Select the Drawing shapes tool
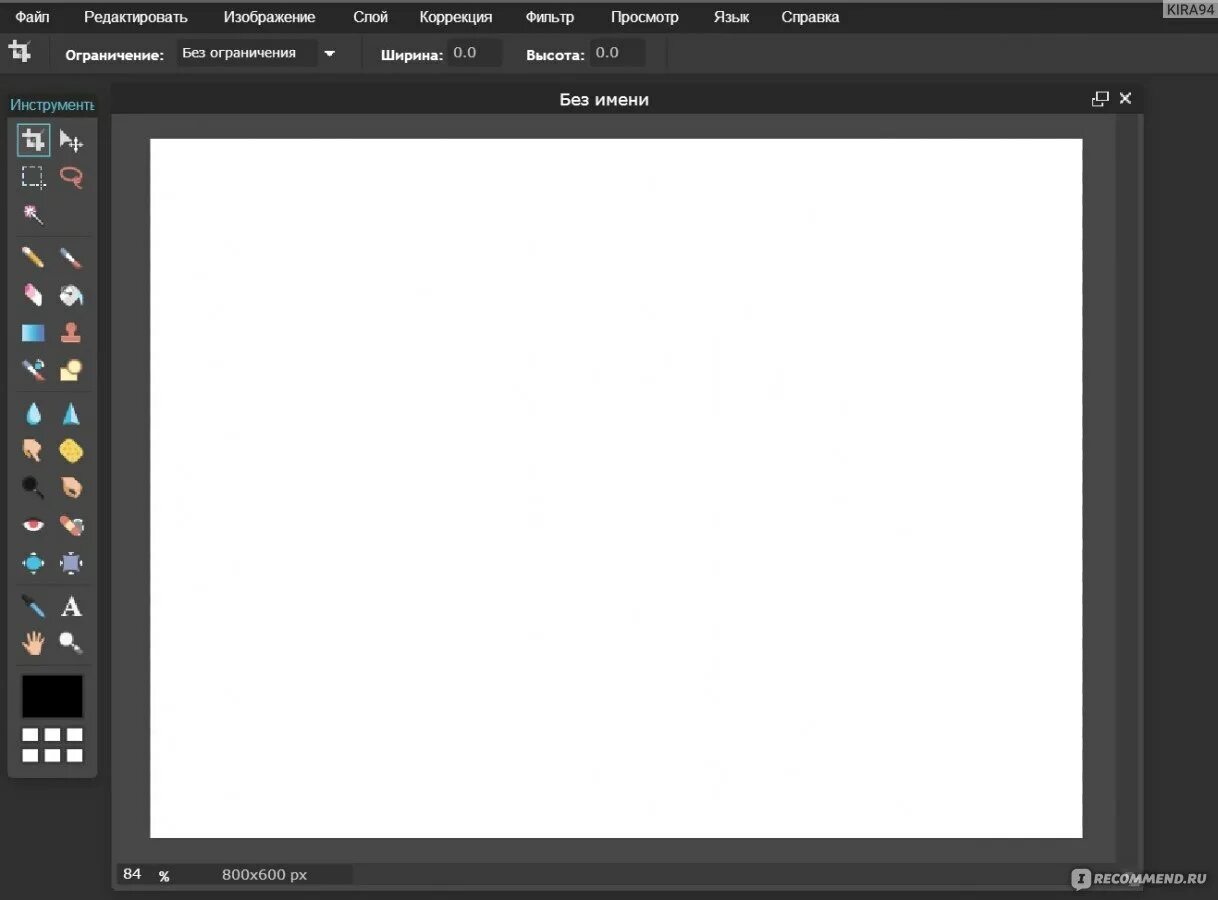 click(71, 370)
